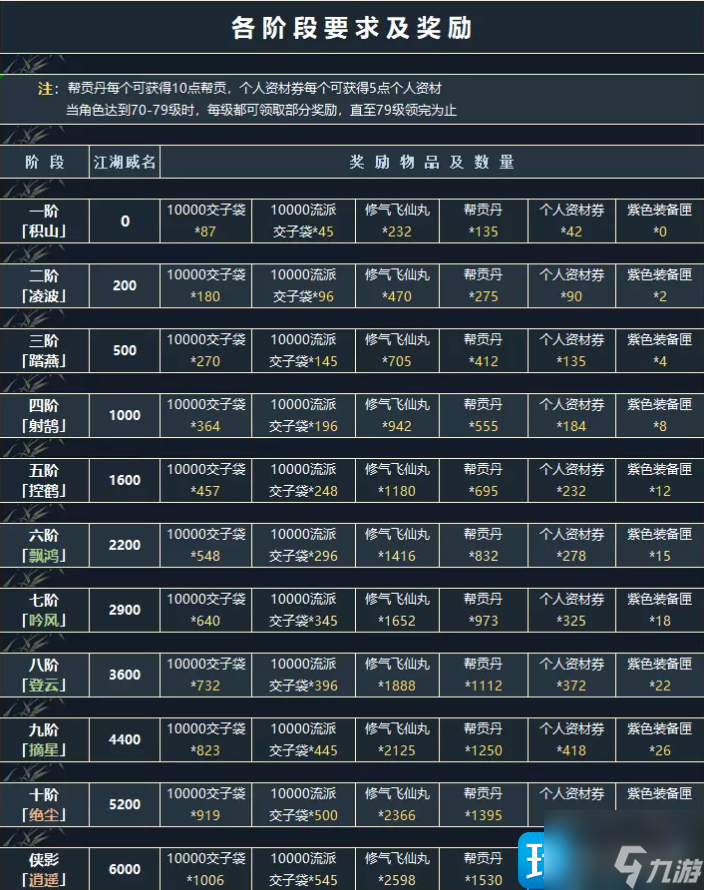
Task: Click the 帮贡丹 *135 cell
Action: point(483,221)
